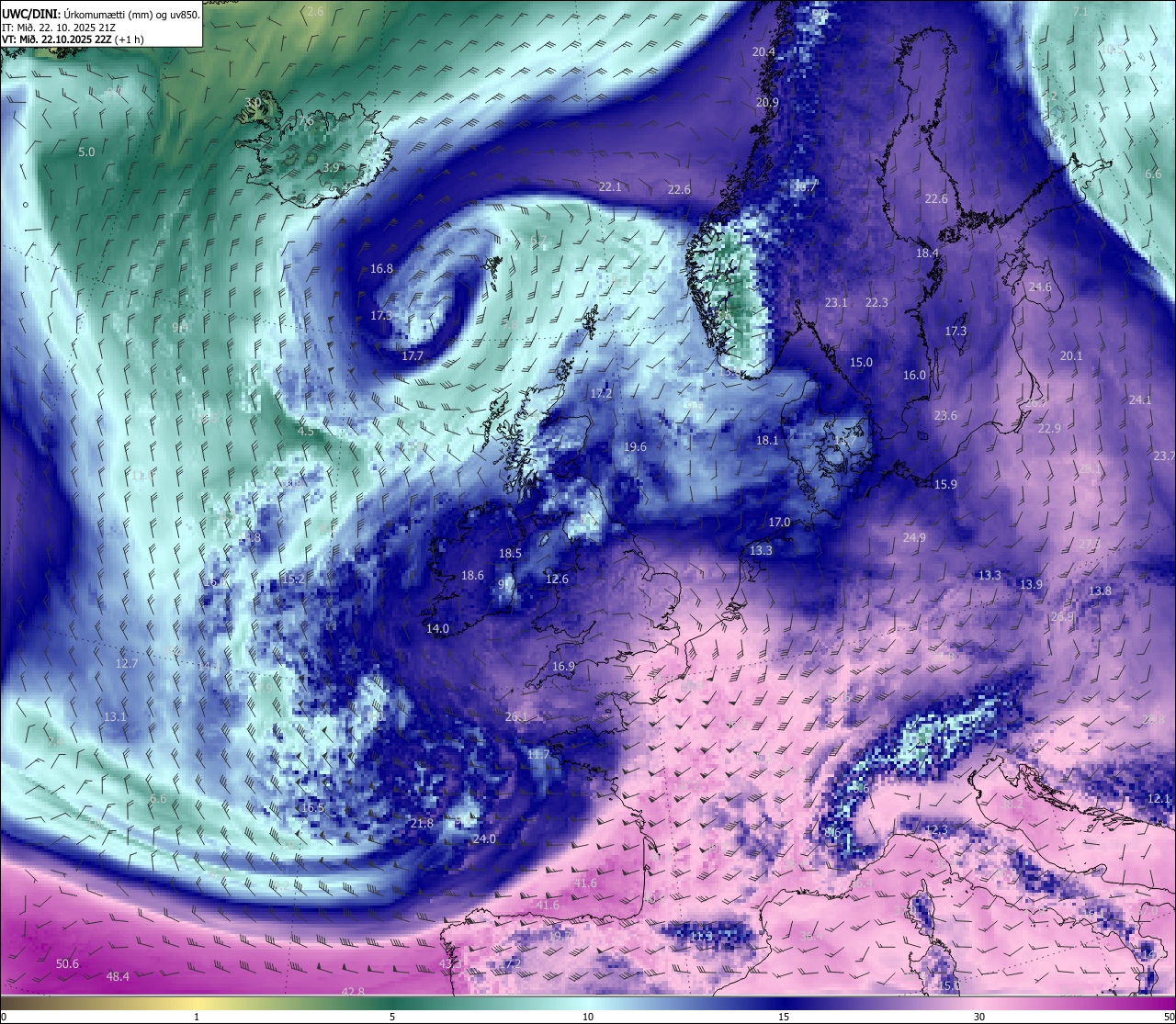The width and height of the screenshot is (1176, 1024).
Task: Click the 50.6 value in the southwest
Action: [67, 963]
